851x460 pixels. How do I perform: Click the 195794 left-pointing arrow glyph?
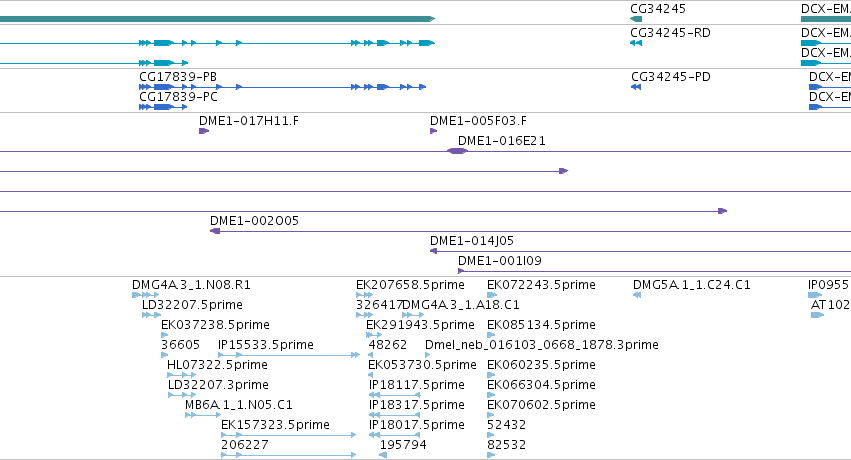click(383, 455)
